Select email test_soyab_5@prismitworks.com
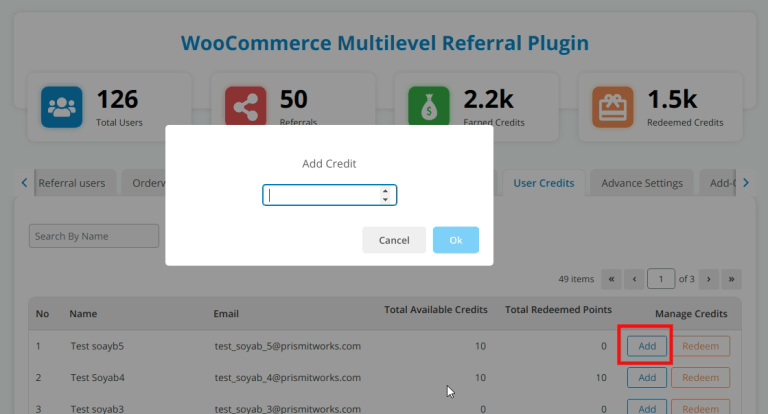This screenshot has width=768, height=414. pos(288,346)
